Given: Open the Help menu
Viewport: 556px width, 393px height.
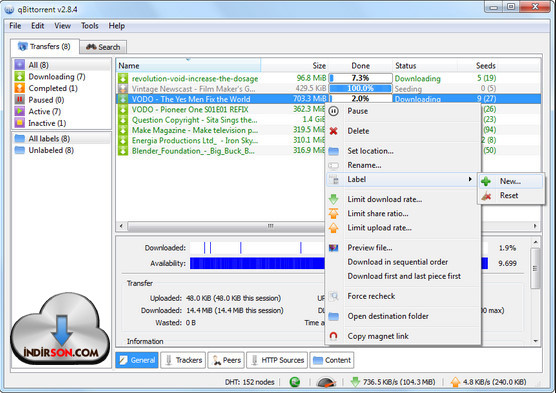Looking at the screenshot, I should click(x=117, y=26).
